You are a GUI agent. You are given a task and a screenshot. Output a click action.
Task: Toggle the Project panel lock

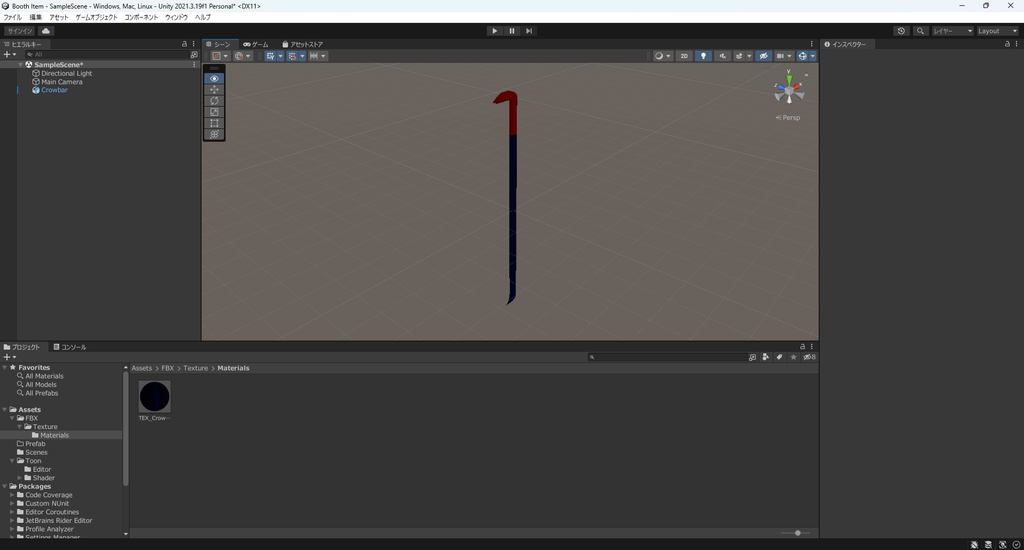803,346
